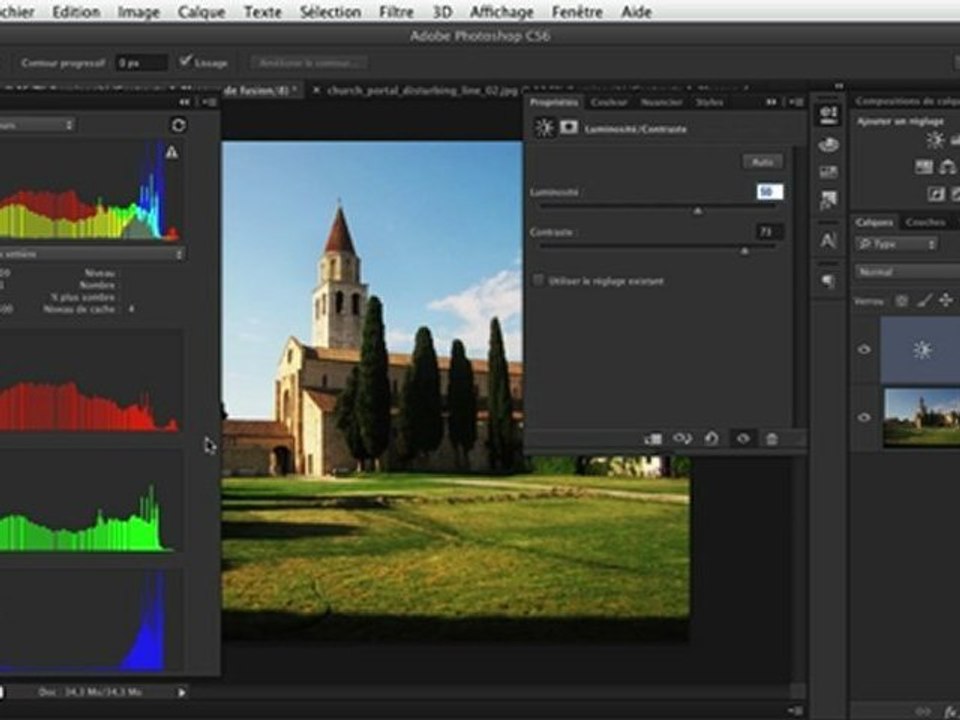Open the Sélection menu
This screenshot has height=720, width=960.
[x=330, y=12]
